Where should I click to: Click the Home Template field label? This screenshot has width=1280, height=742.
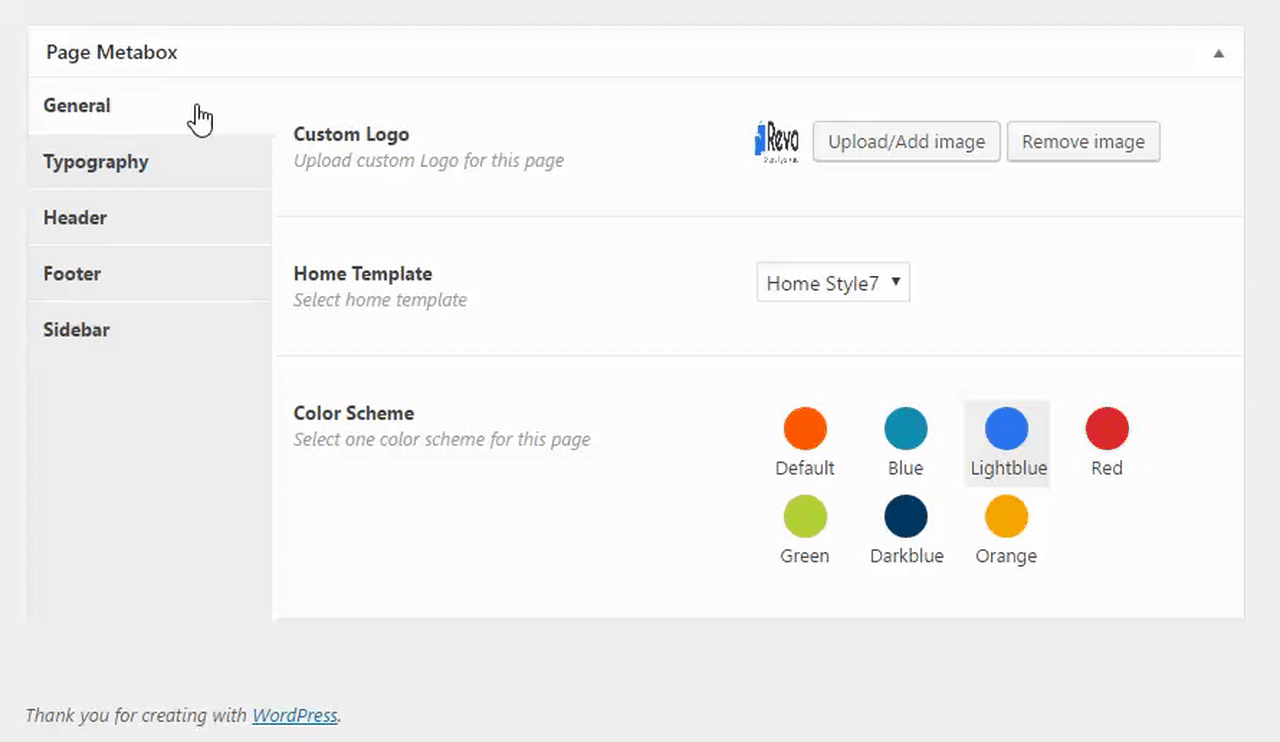point(363,274)
